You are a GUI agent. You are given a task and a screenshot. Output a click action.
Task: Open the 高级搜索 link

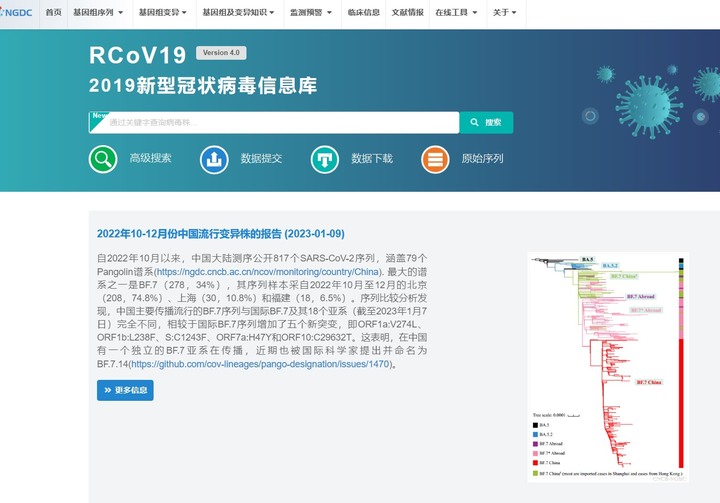coord(150,158)
